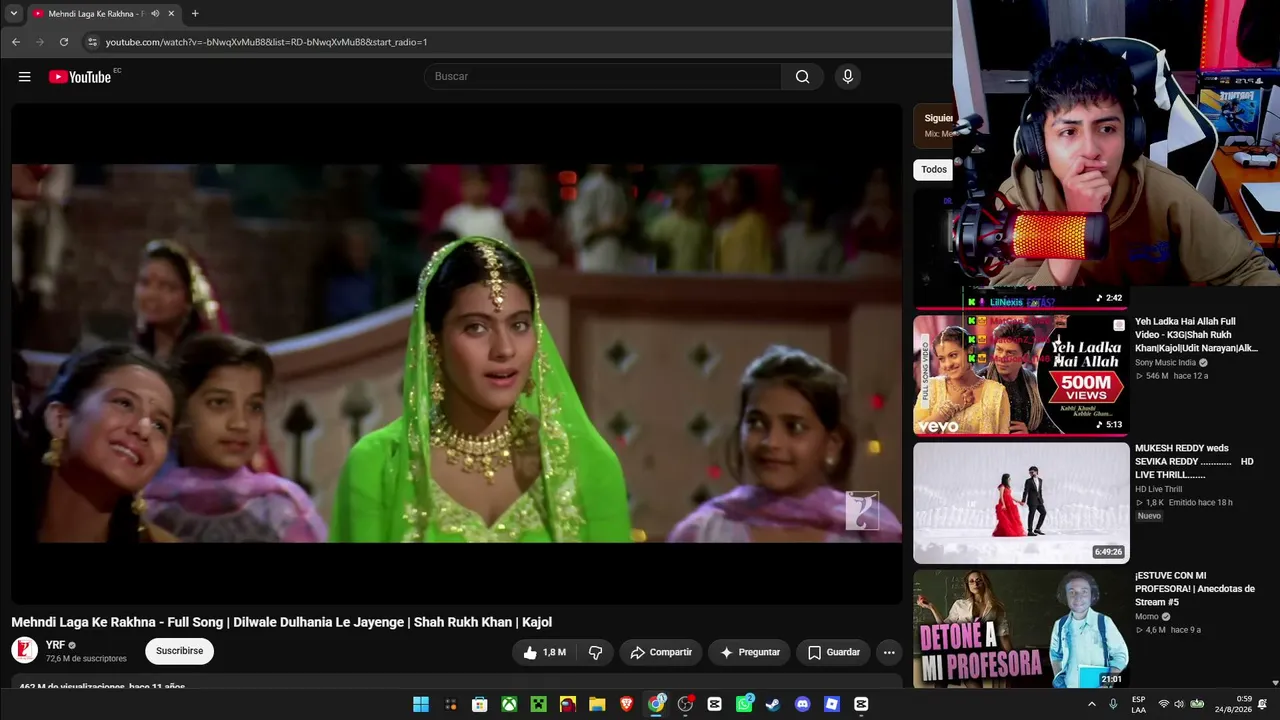Reload the YouTube page
The width and height of the screenshot is (1280, 720).
[64, 42]
